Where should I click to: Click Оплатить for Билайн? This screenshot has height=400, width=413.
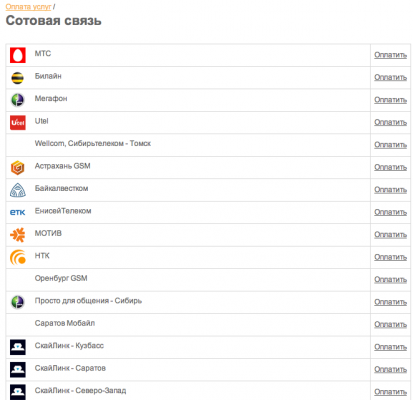pyautogui.click(x=390, y=77)
